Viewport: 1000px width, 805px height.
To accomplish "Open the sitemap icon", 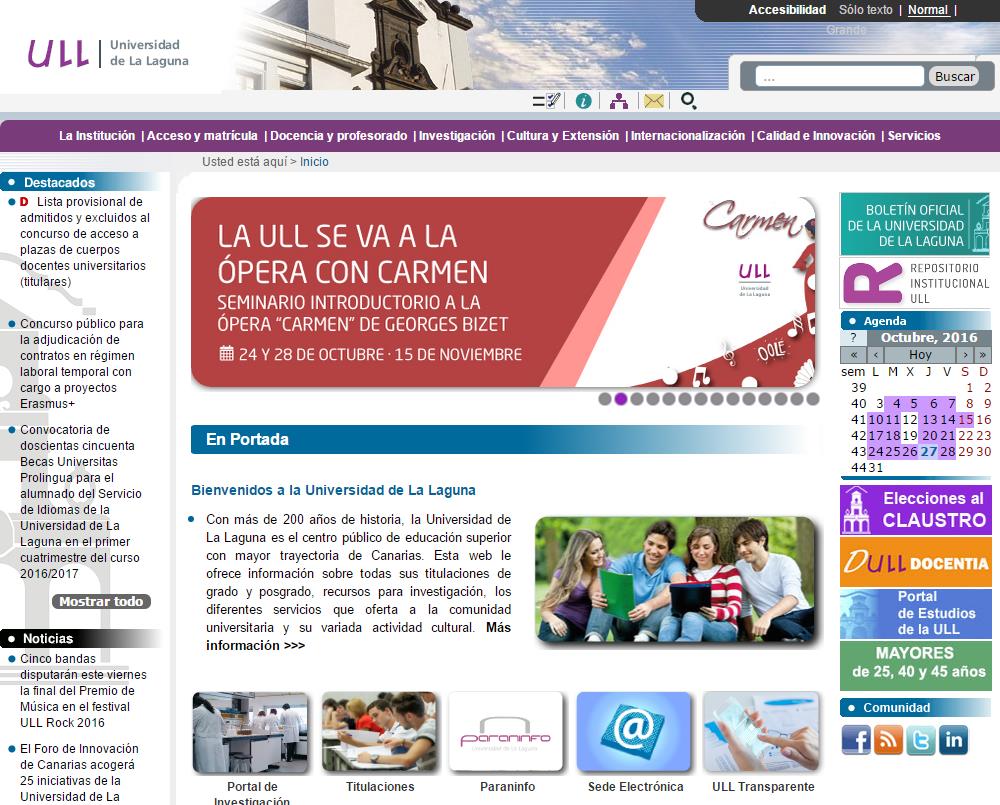I will (x=618, y=101).
